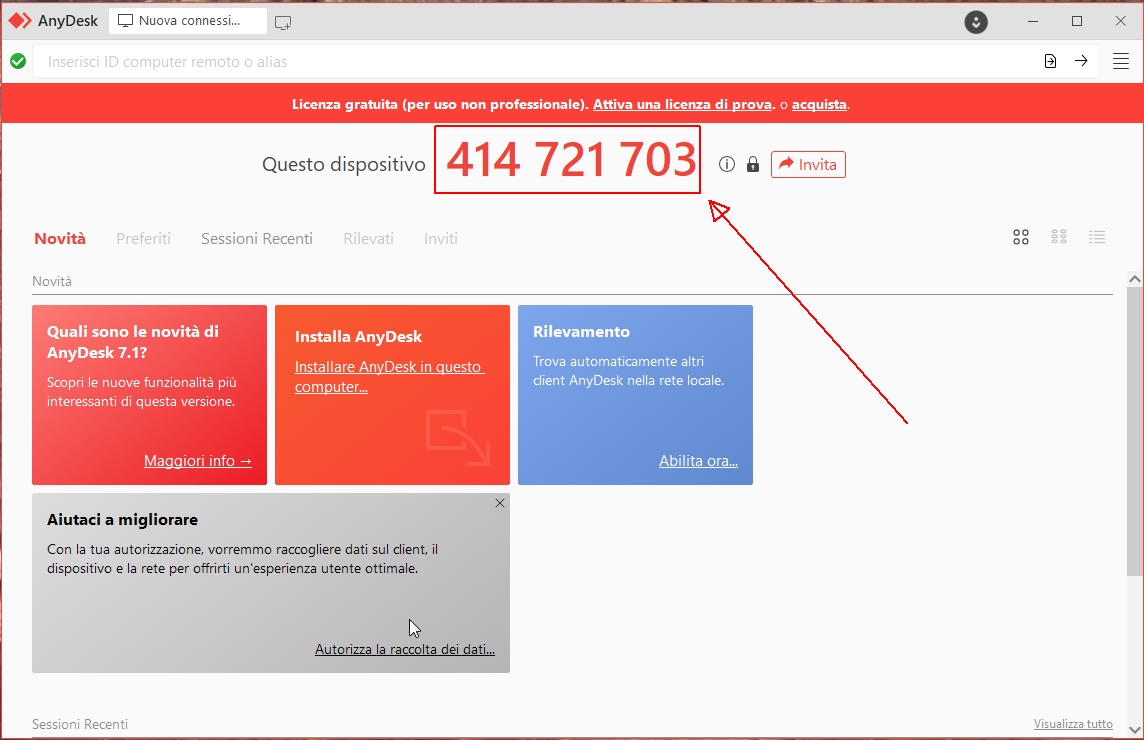Click the scroll down arrow
Screen dimensions: 1144x740
pos(1135,729)
